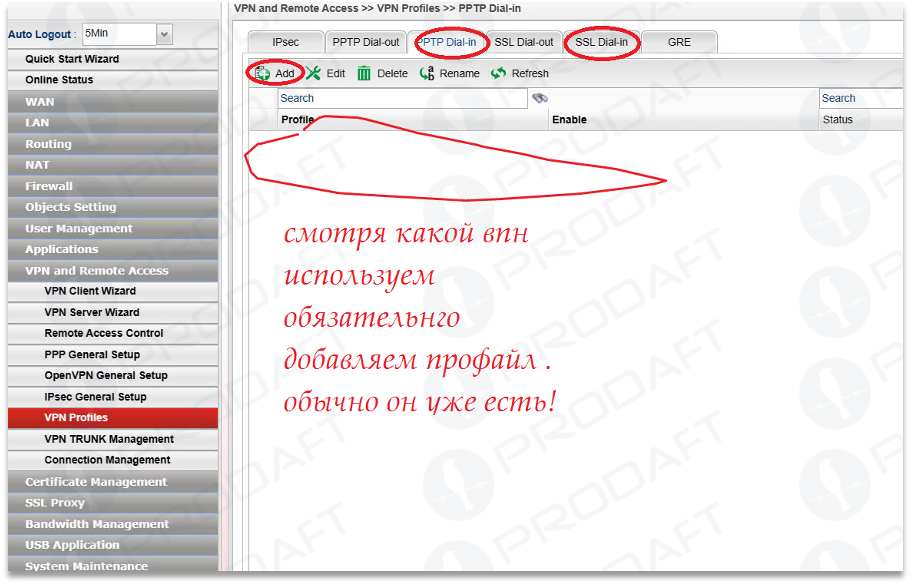Click the Profile search input field
Image resolution: width=912 pixels, height=586 pixels.
[x=402, y=98]
